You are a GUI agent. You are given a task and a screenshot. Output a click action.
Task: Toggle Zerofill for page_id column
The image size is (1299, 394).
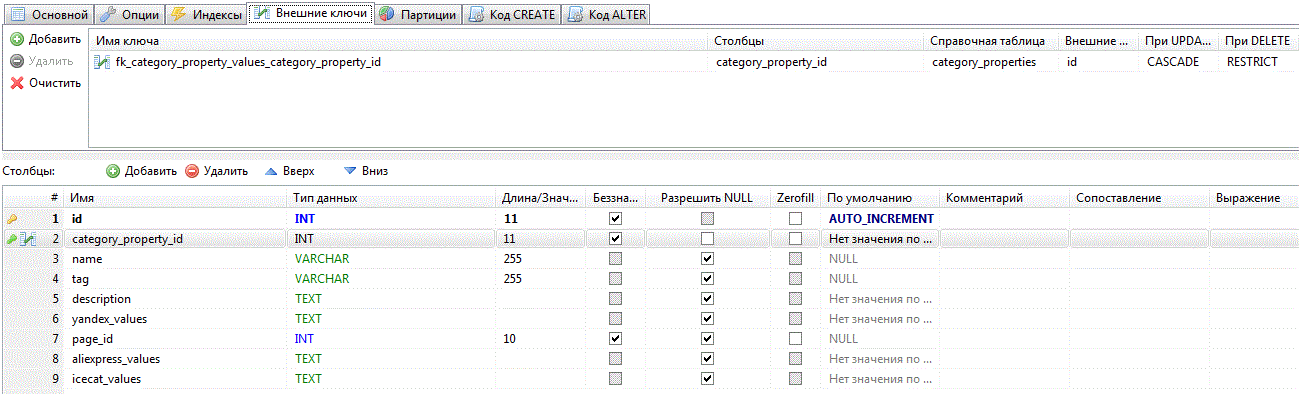pos(795,339)
